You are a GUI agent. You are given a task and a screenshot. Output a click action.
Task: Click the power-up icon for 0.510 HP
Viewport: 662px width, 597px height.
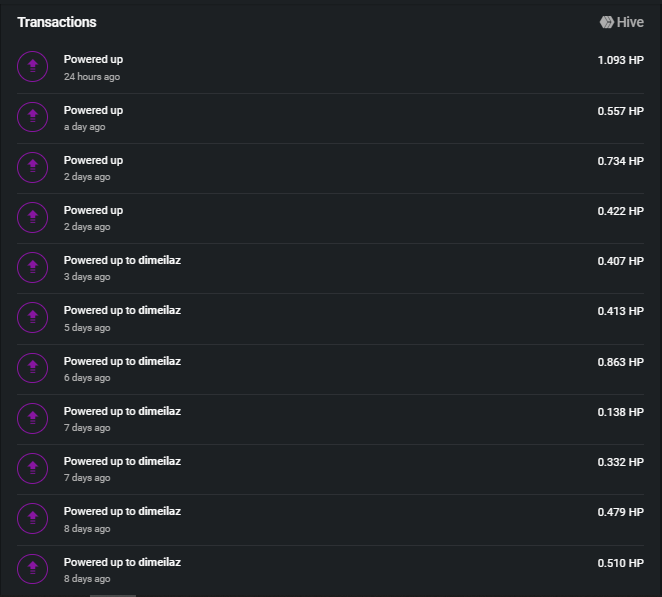coord(33,569)
